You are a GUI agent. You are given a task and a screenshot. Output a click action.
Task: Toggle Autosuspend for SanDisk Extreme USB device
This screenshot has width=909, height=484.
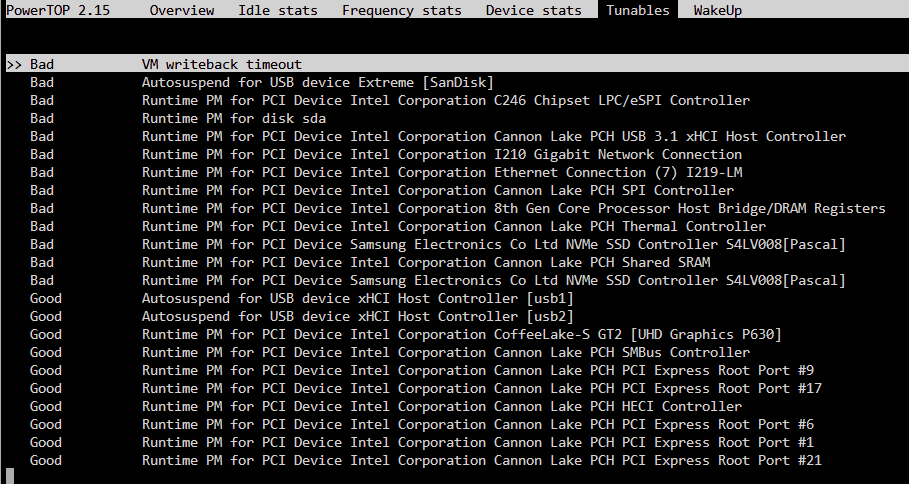[x=317, y=82]
